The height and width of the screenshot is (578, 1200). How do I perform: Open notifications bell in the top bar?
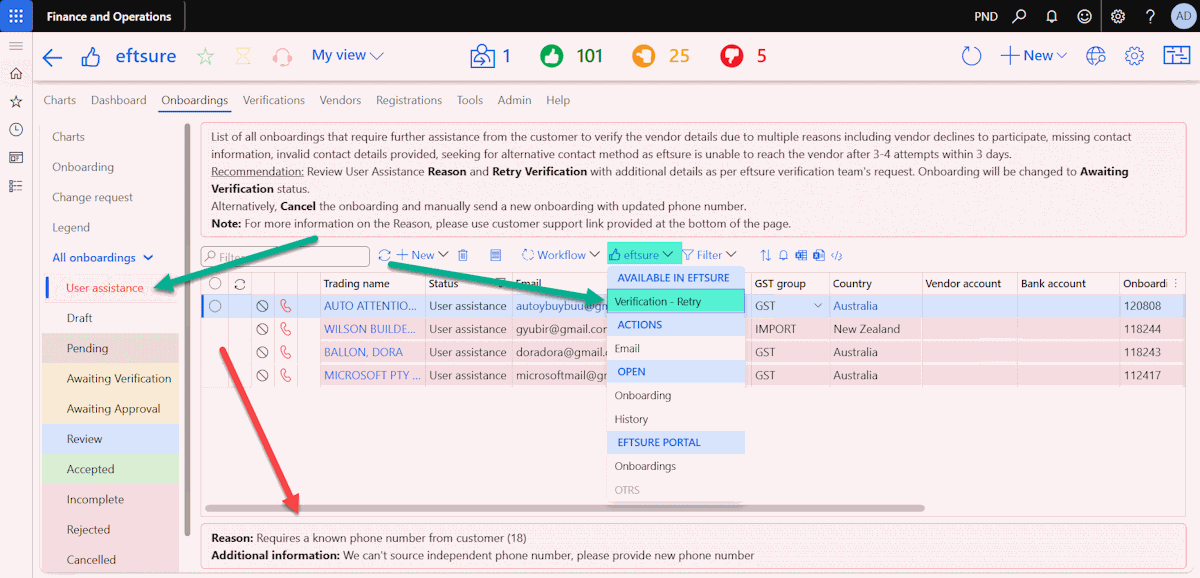1052,16
